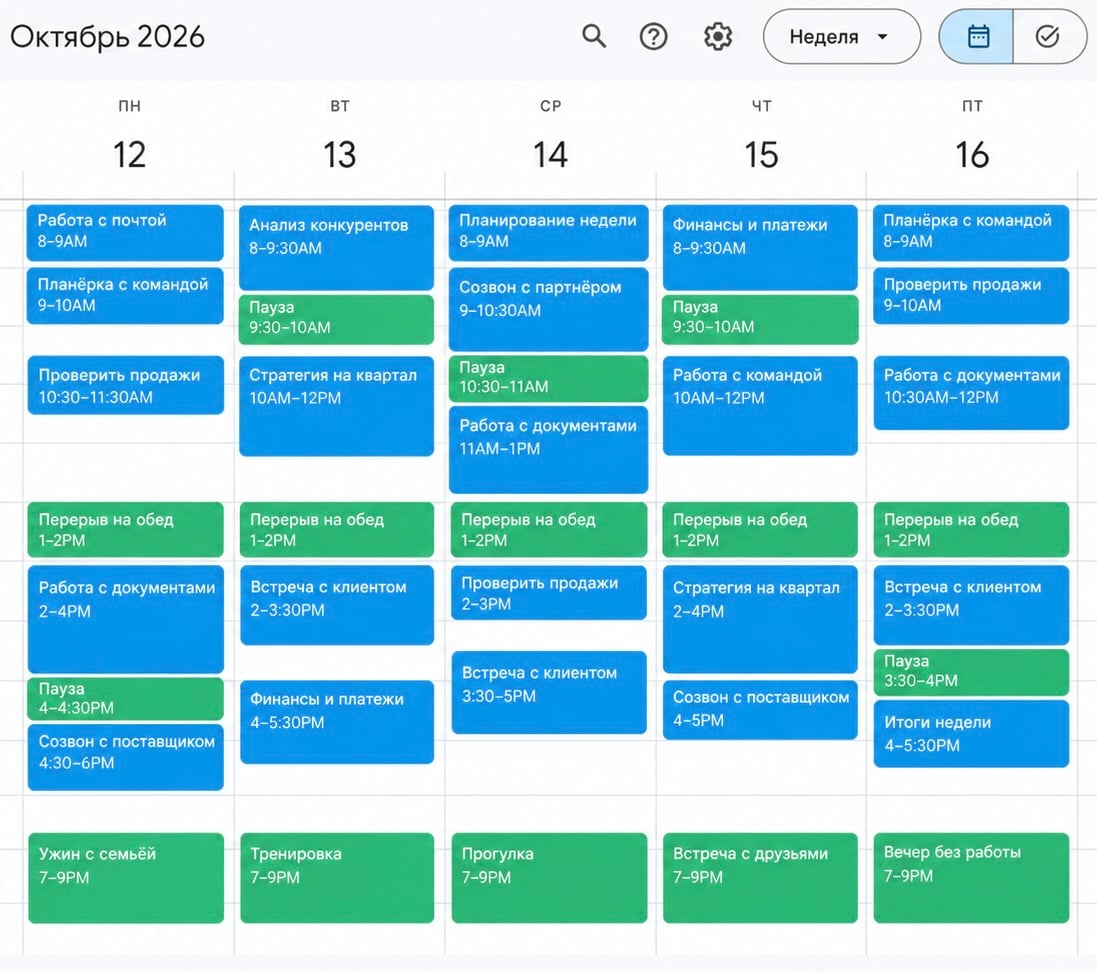Open Финансы и платежи 8–9:30AM event
The image size is (1097, 972).
pos(760,247)
